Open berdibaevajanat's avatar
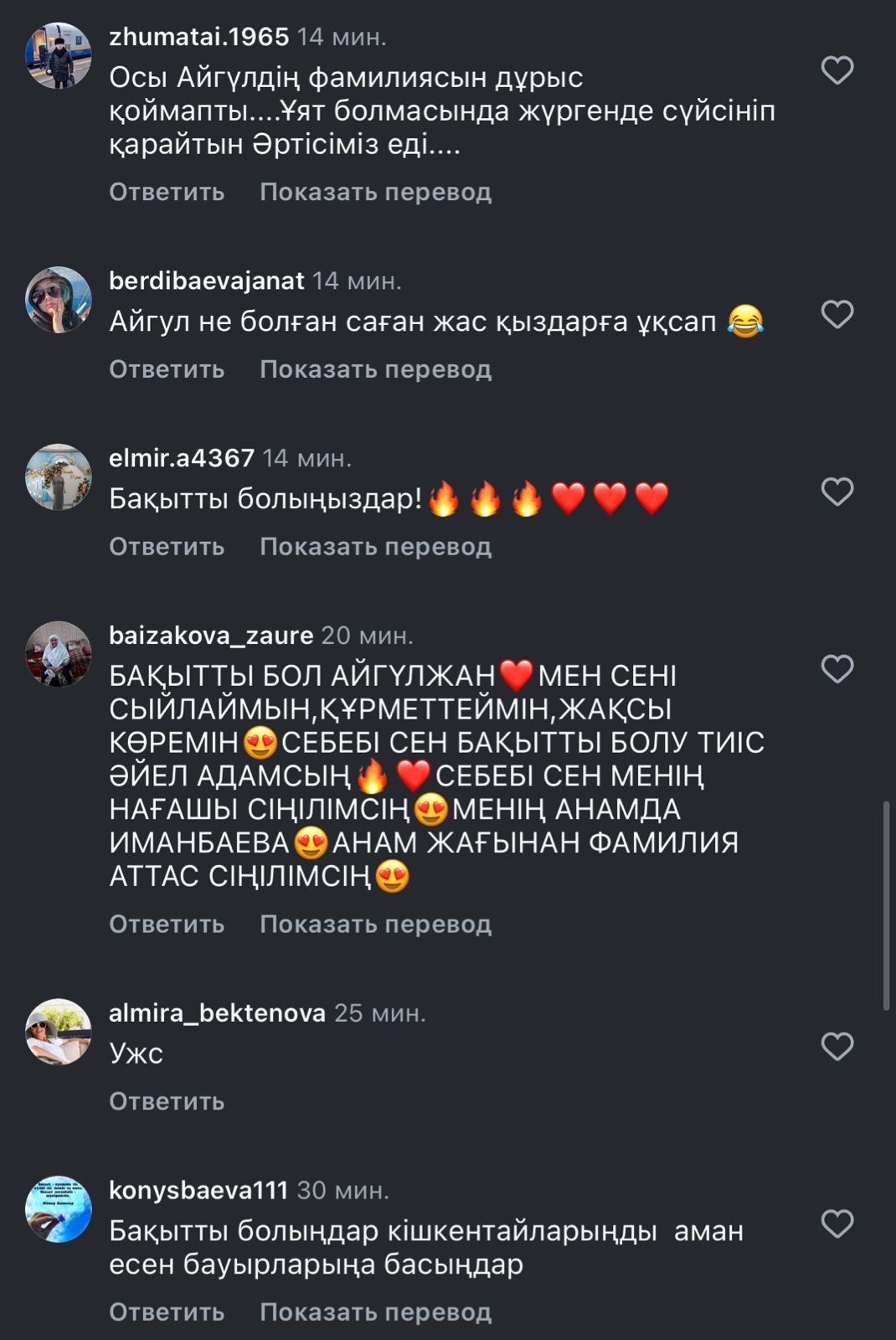This screenshot has width=896, height=1340. (x=59, y=300)
